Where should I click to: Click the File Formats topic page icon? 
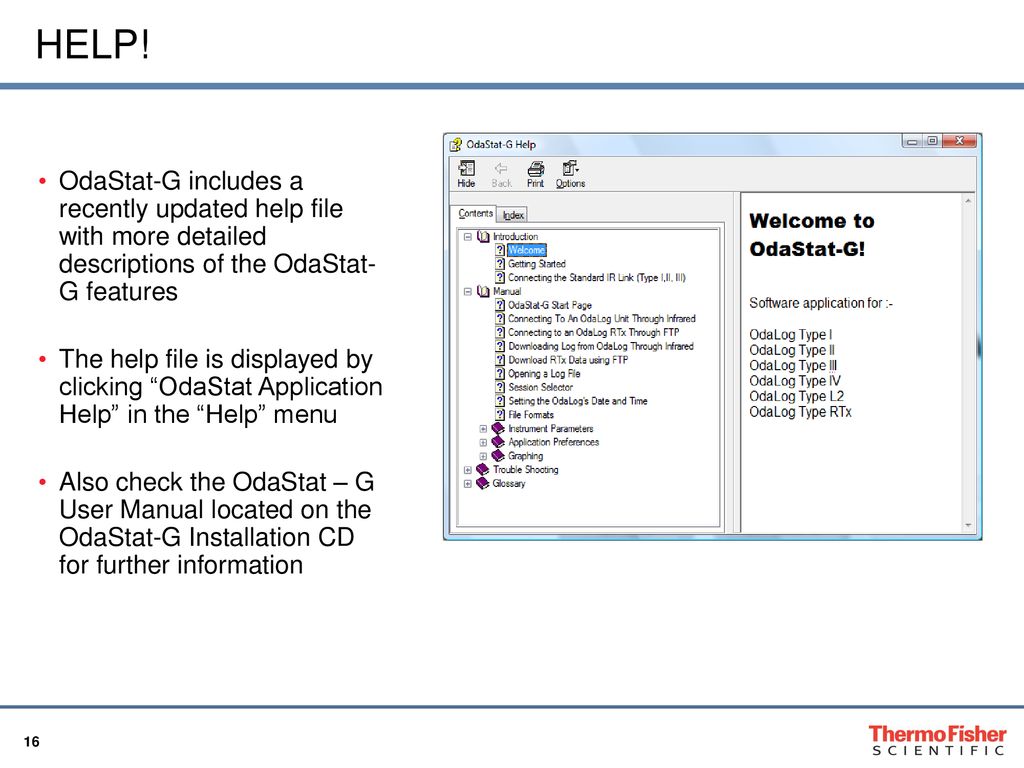[x=500, y=415]
